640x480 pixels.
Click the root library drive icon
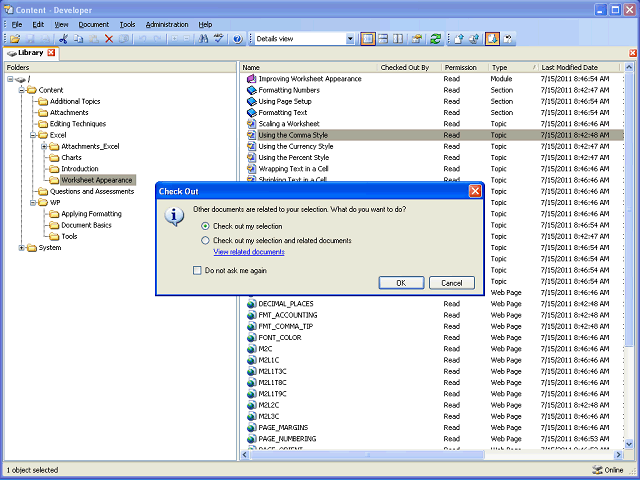(x=20, y=79)
